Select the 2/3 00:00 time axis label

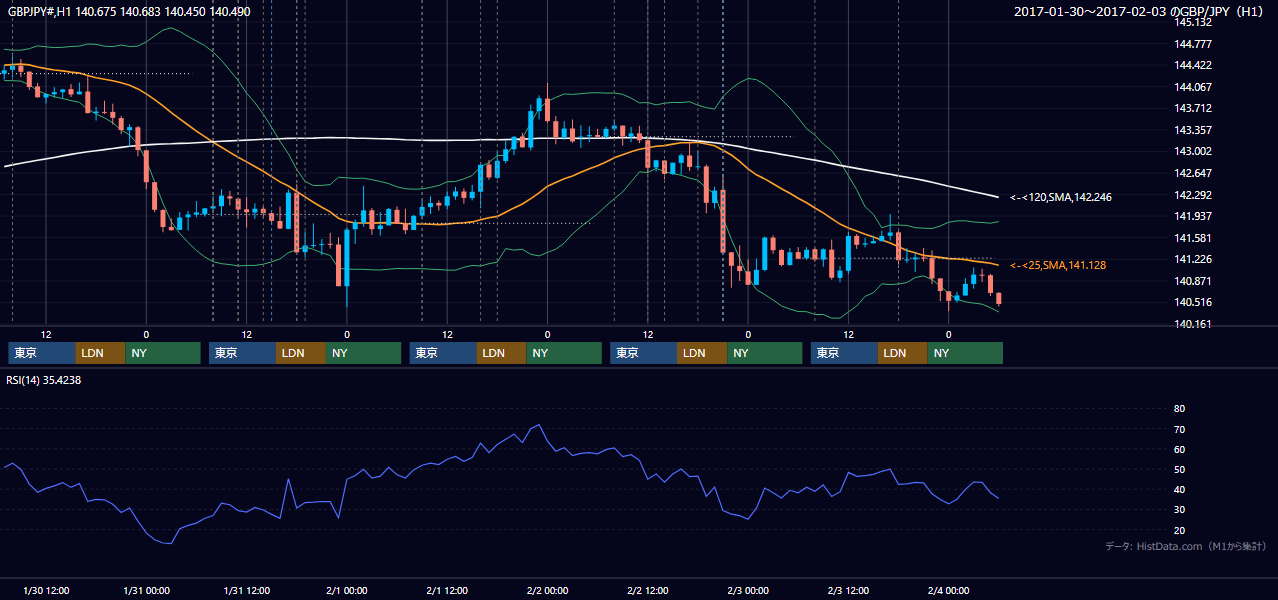(748, 590)
